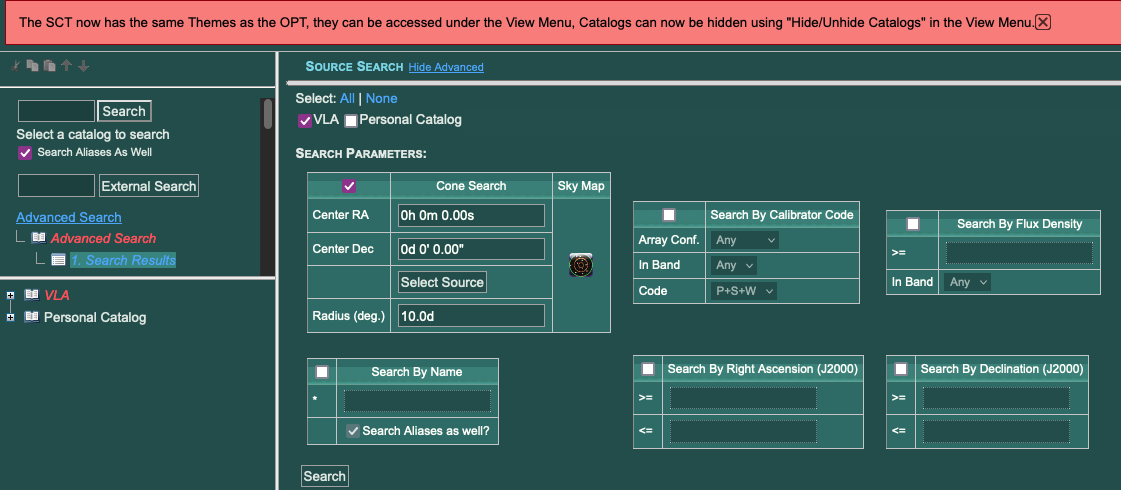Expand the VLA tree node
Image resolution: width=1121 pixels, height=490 pixels.
point(11,295)
